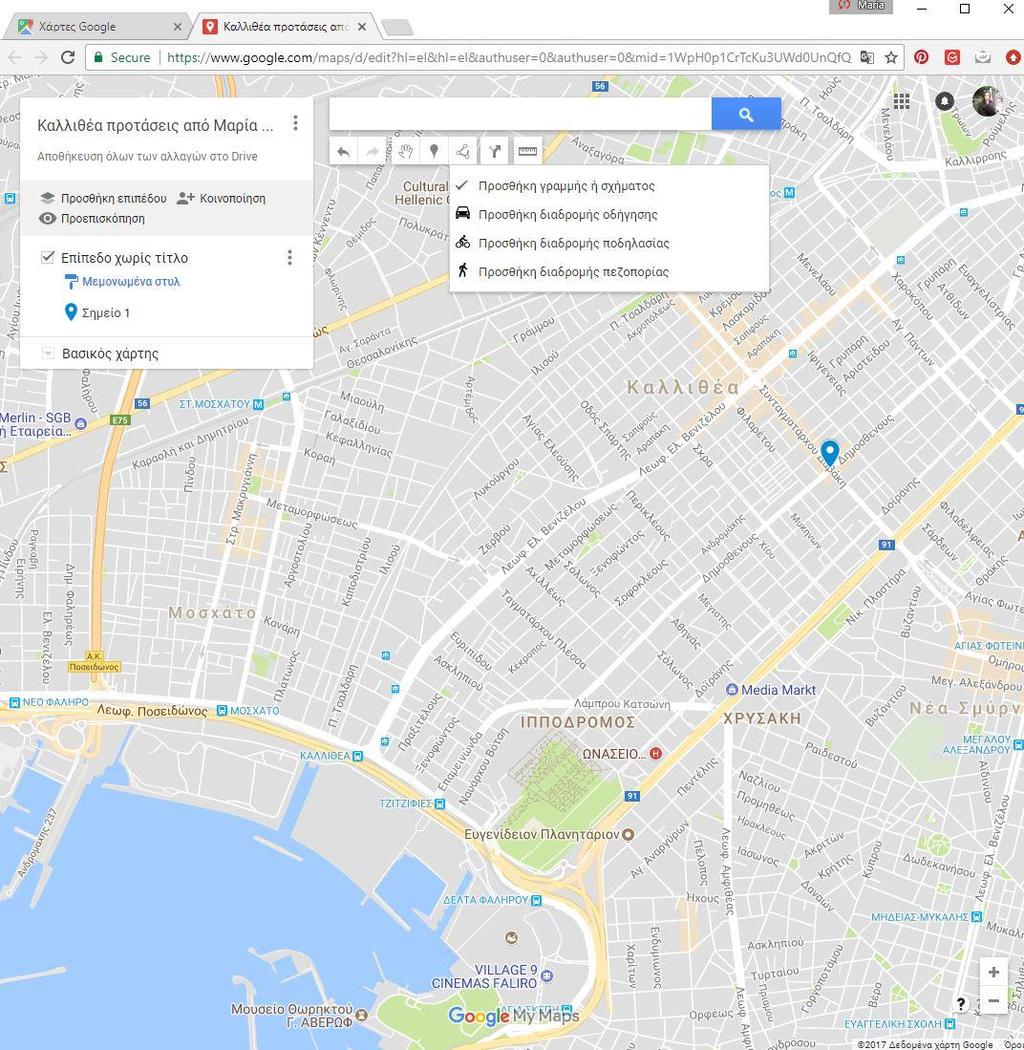1024x1050 pixels.
Task: Uncheck the Επίπεδο χωρίς τίτλο layer checkbox
Action: click(x=48, y=257)
